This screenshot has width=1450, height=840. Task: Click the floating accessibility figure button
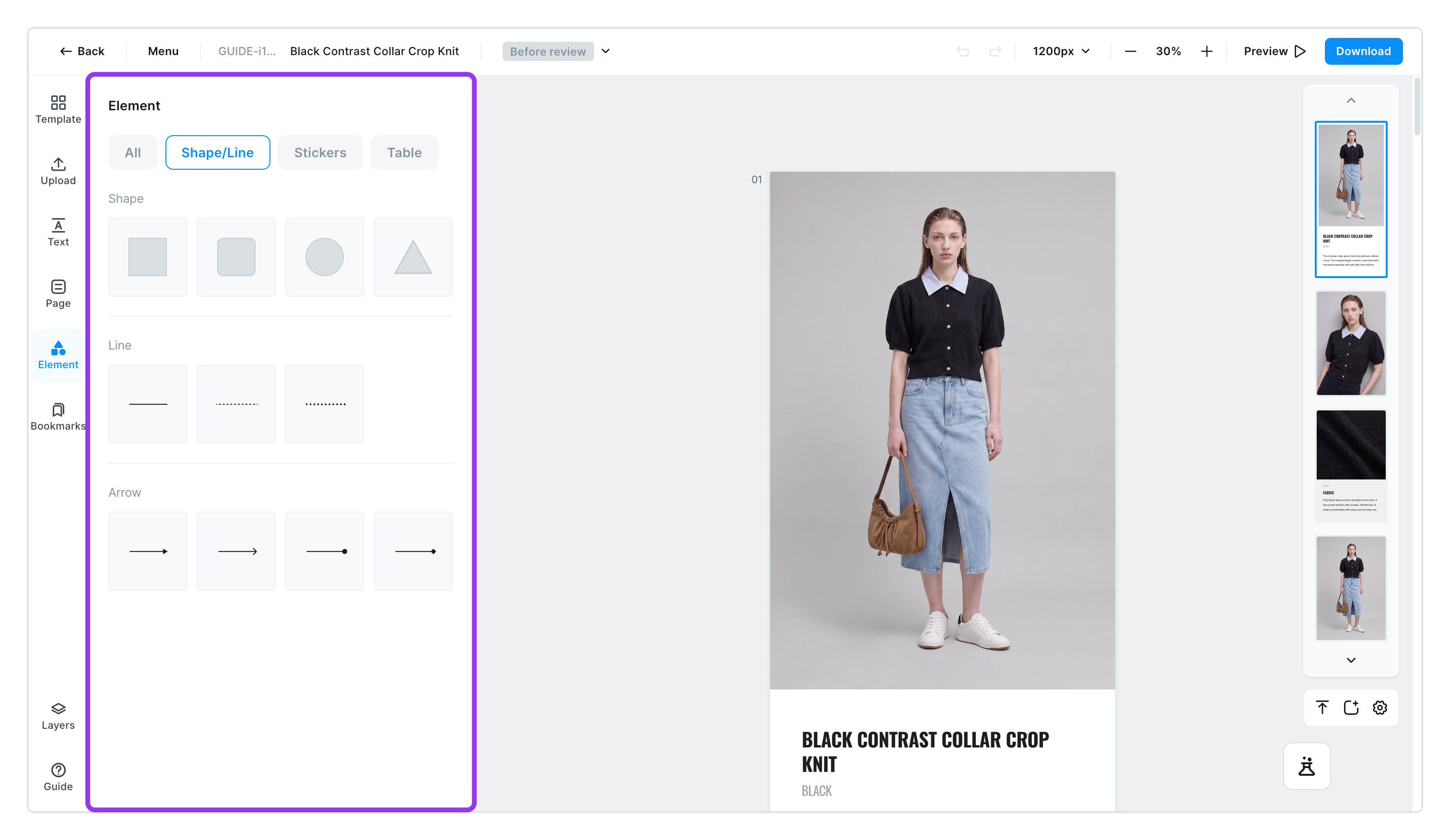(1307, 766)
